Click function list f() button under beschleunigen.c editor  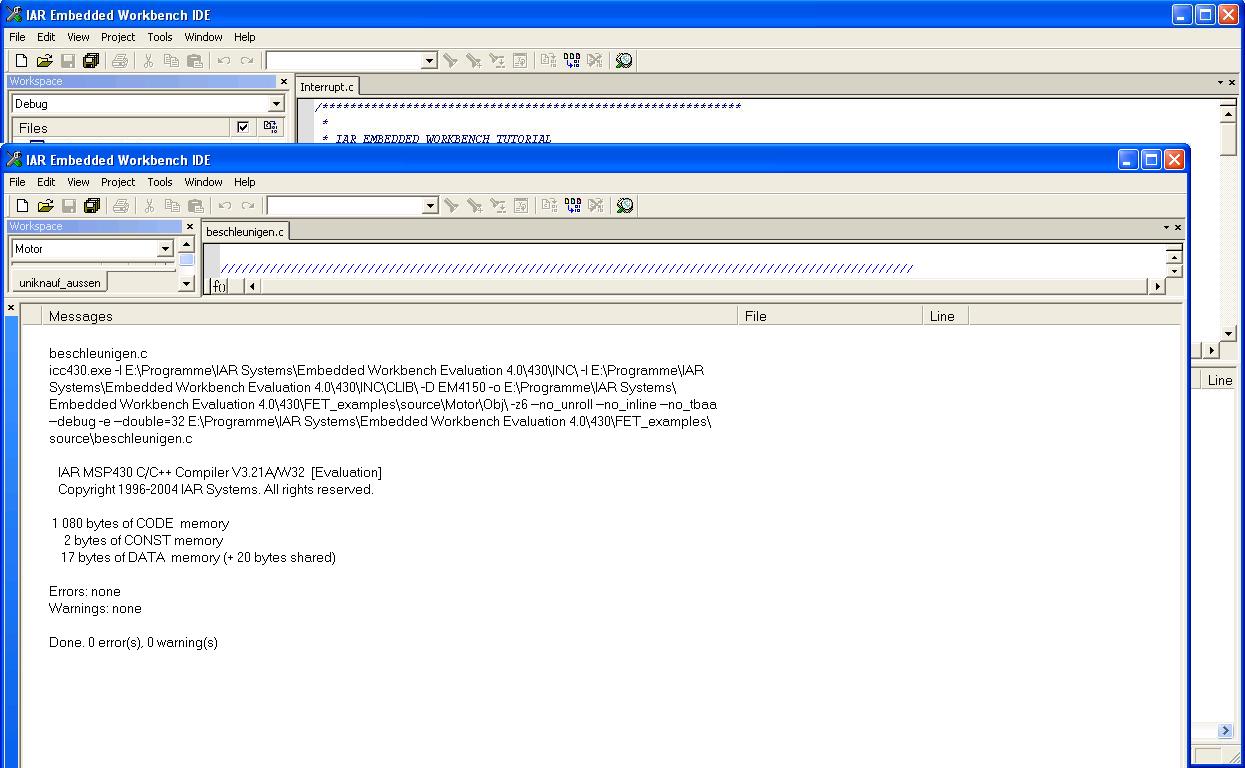(219, 286)
